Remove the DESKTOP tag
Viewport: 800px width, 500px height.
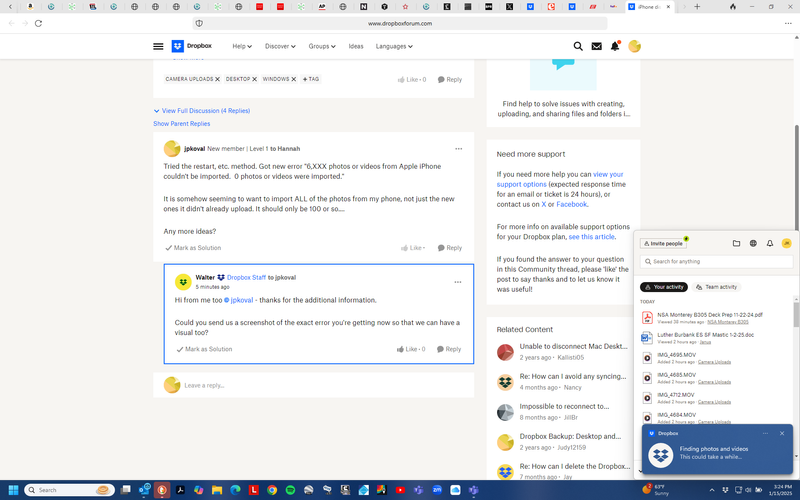(x=254, y=80)
